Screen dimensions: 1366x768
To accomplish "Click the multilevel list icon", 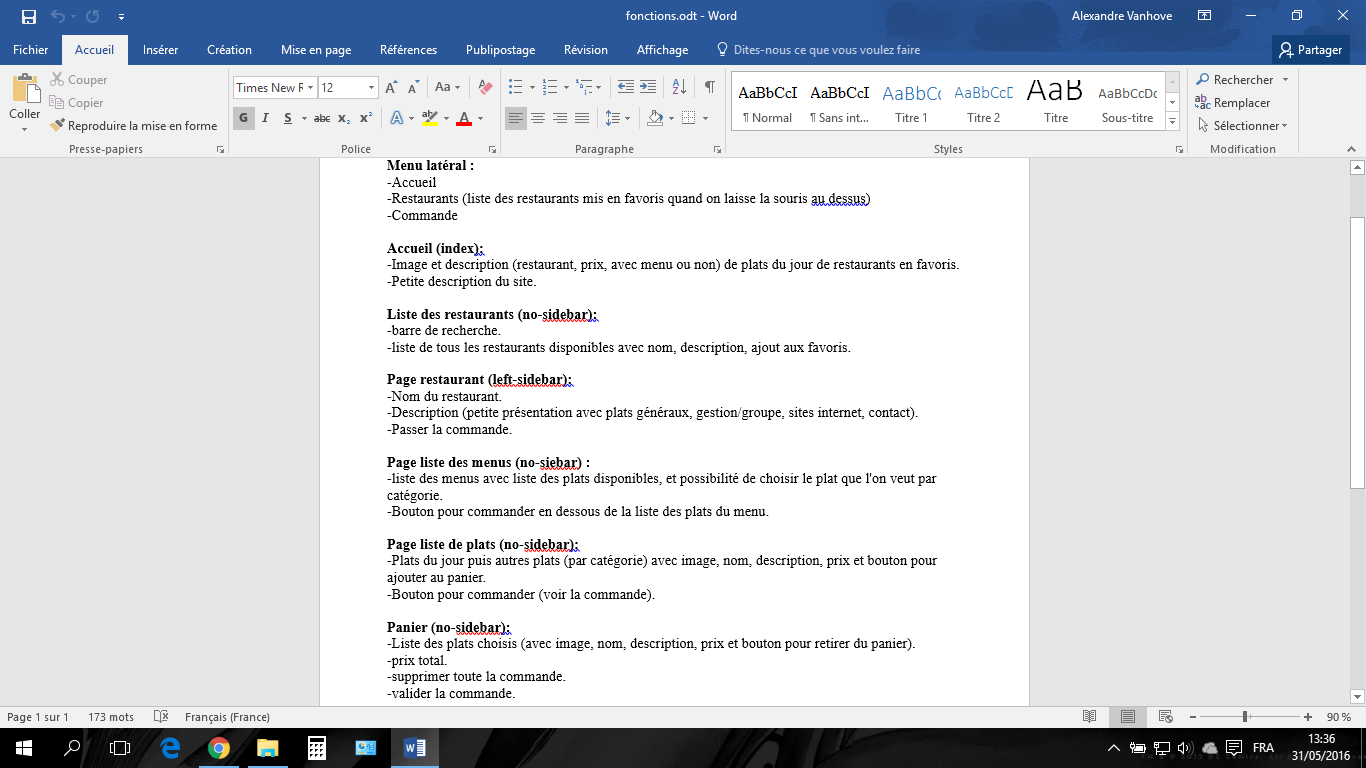I will tap(583, 87).
